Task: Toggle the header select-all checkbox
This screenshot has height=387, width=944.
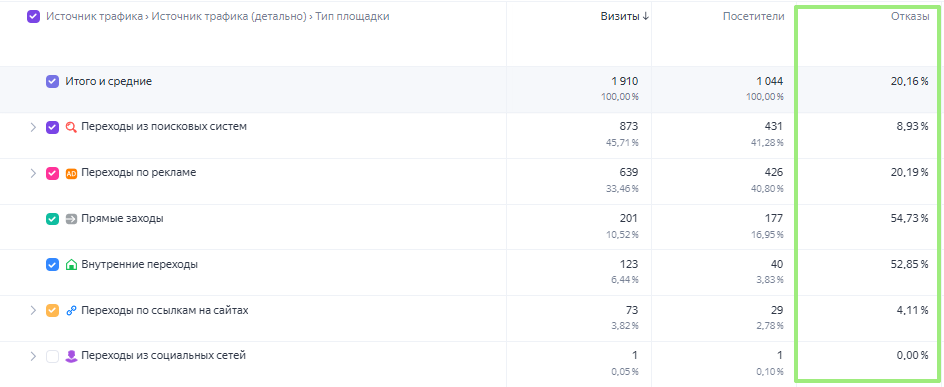Action: [33, 17]
